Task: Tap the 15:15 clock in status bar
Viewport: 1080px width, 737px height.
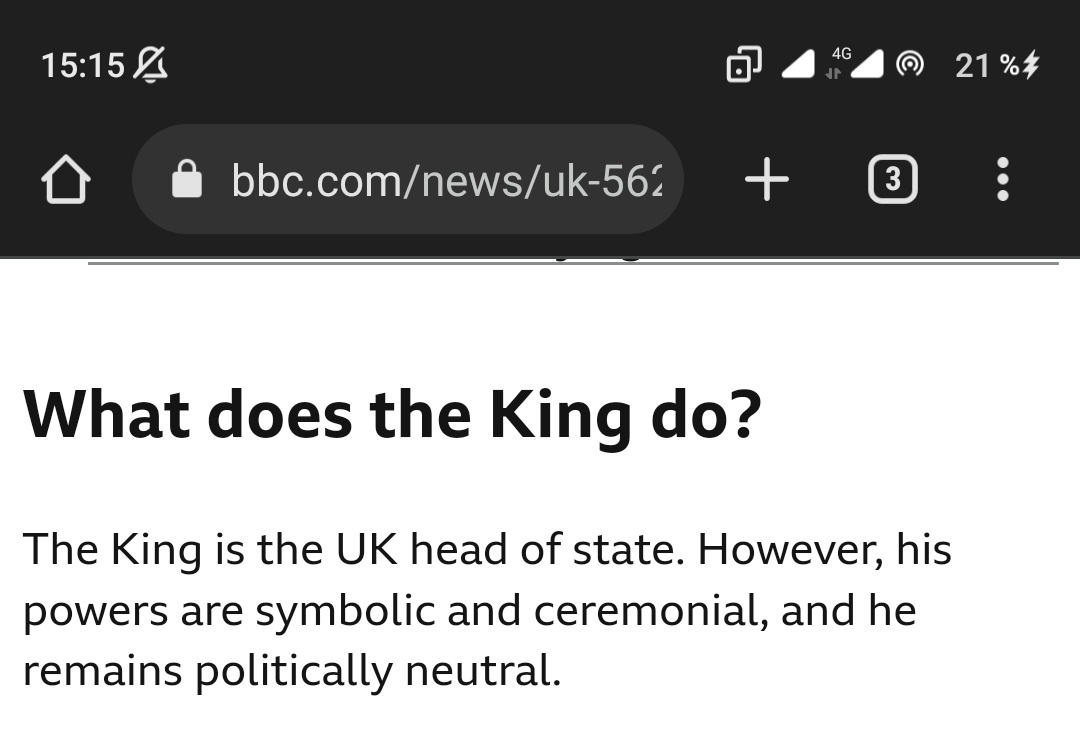Action: coord(82,66)
